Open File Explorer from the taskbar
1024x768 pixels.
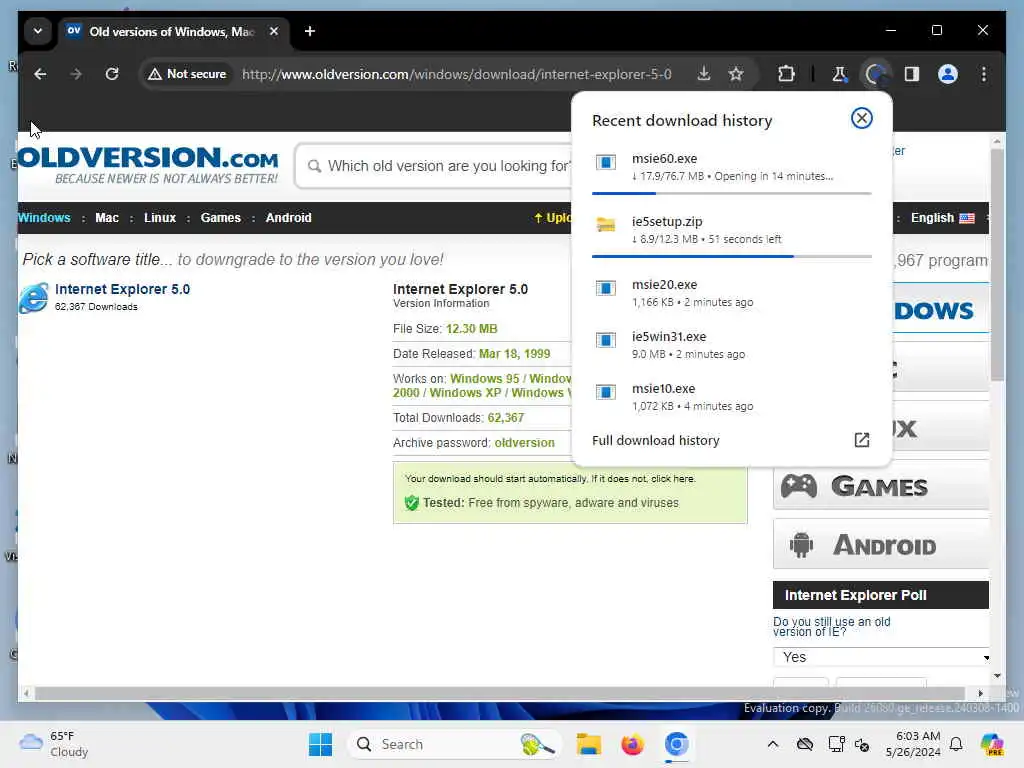pos(588,744)
